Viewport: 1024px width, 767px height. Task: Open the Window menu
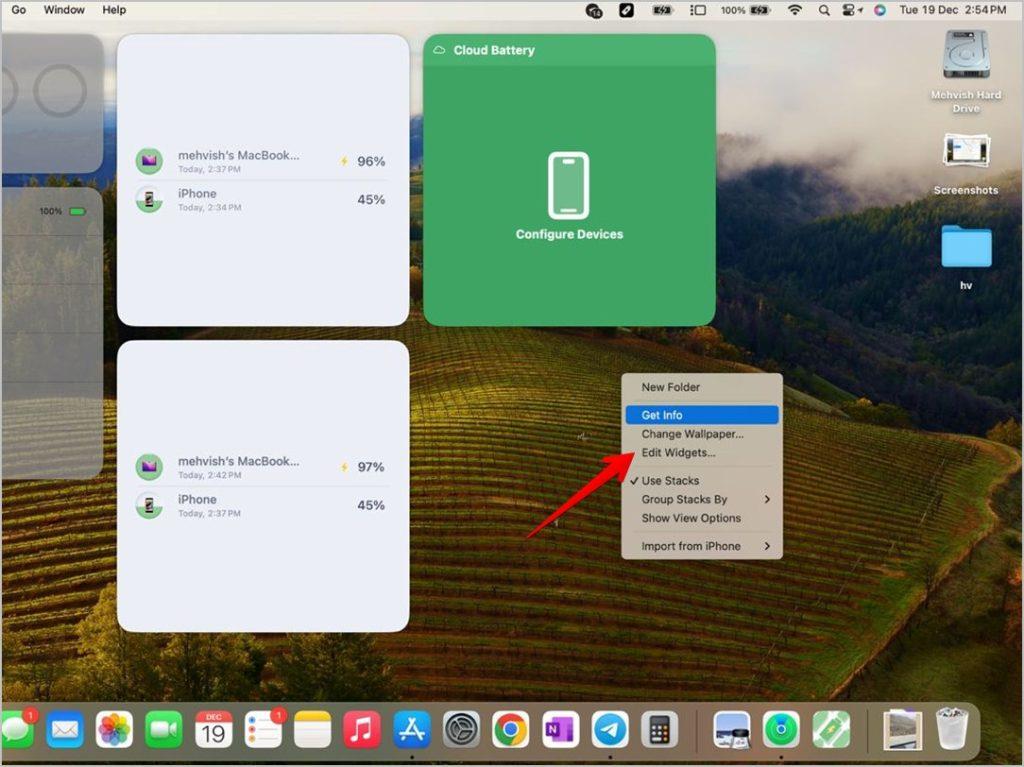pyautogui.click(x=64, y=10)
